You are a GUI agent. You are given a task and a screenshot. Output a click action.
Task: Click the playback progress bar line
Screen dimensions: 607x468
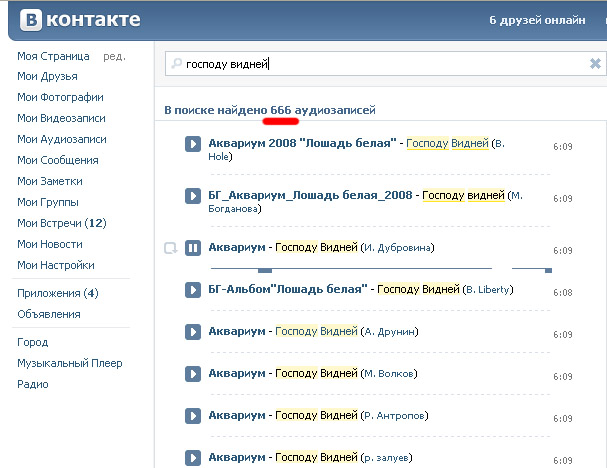point(351,268)
